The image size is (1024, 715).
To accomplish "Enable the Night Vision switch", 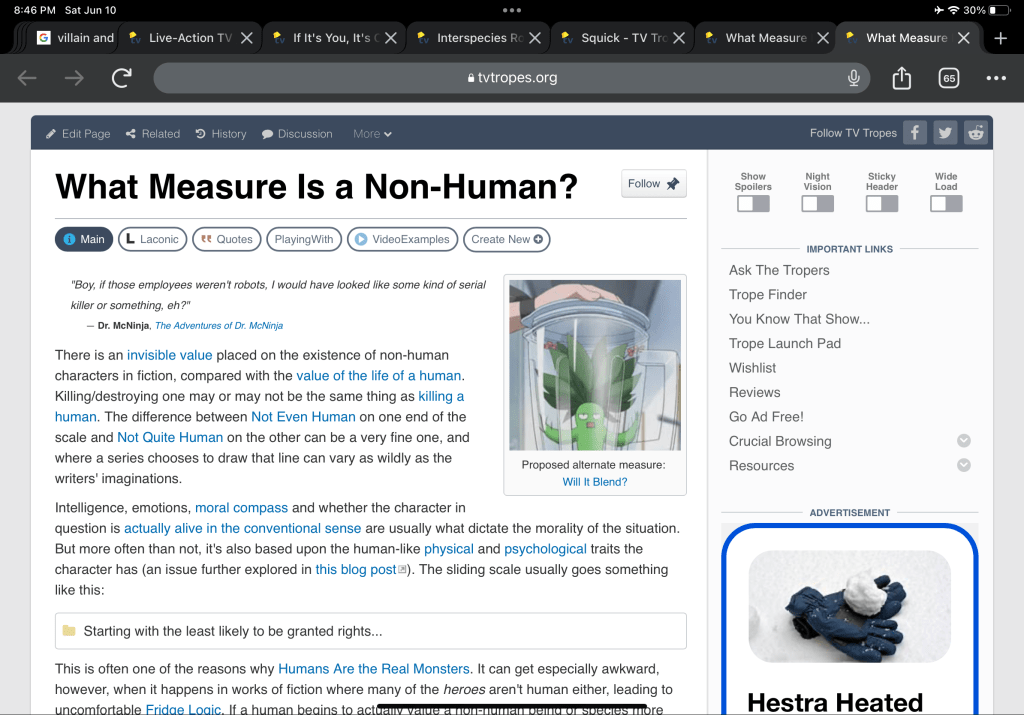I will (x=817, y=203).
